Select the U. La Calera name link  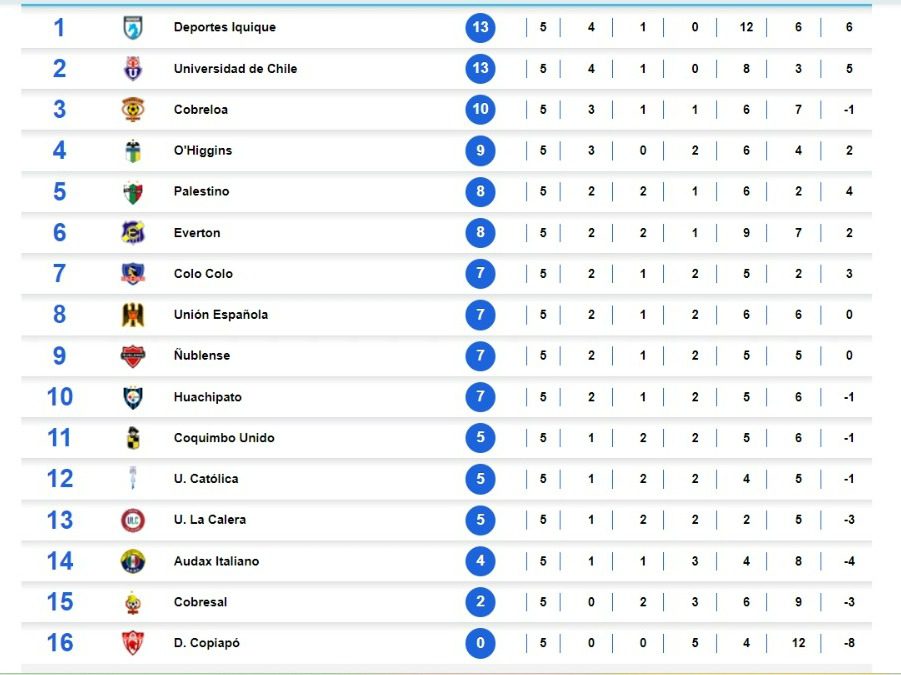[210, 519]
